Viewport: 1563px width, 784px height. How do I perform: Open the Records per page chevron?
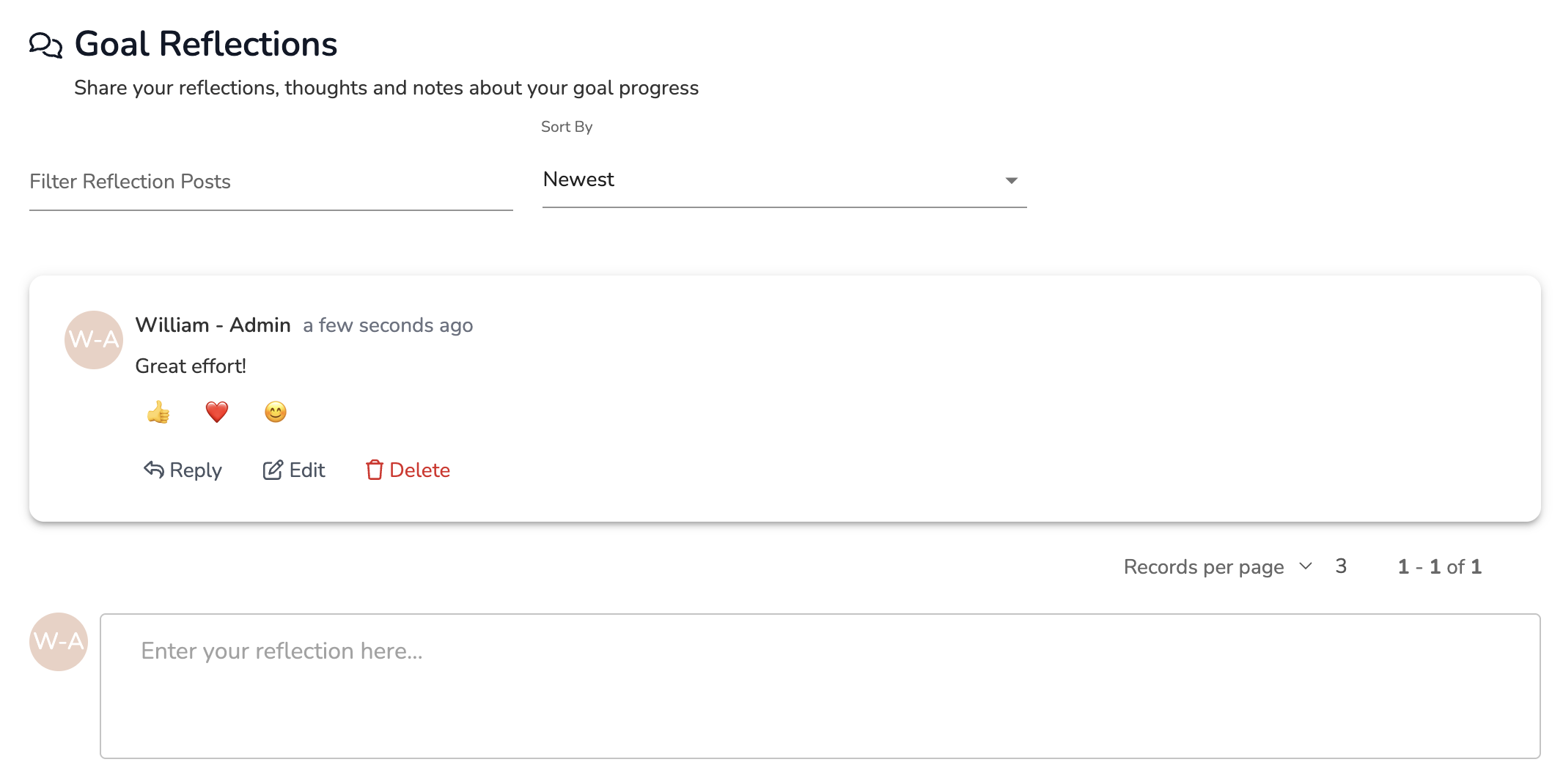pos(1306,566)
